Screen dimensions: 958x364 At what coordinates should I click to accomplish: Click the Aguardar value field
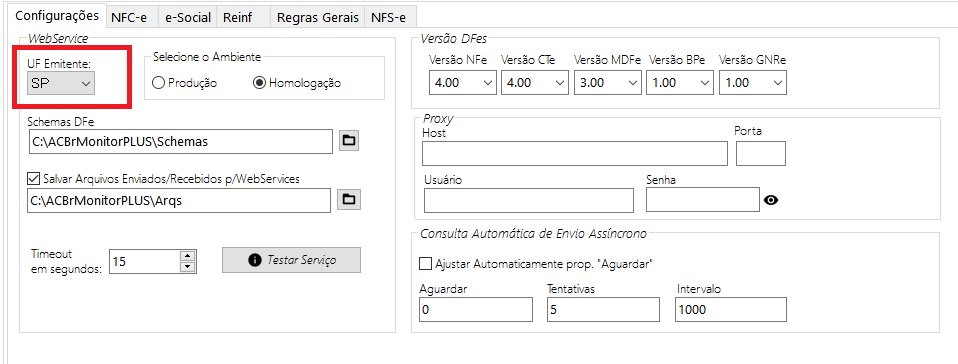click(476, 310)
